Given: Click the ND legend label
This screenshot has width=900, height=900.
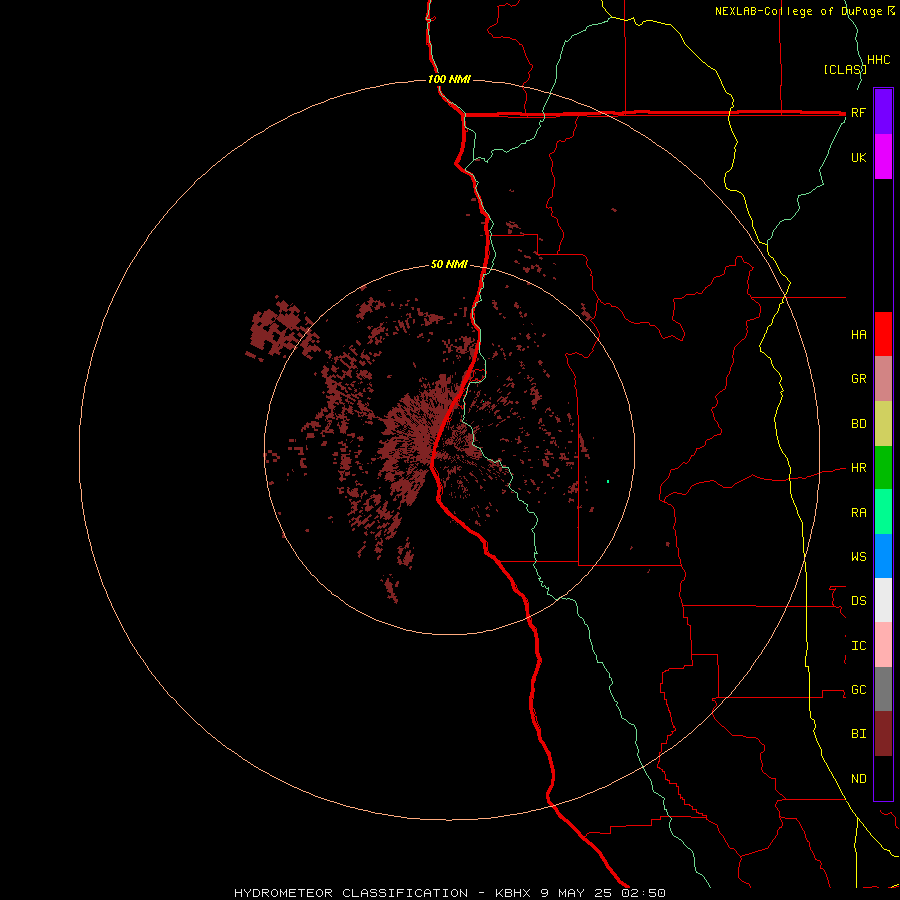Looking at the screenshot, I should [858, 779].
